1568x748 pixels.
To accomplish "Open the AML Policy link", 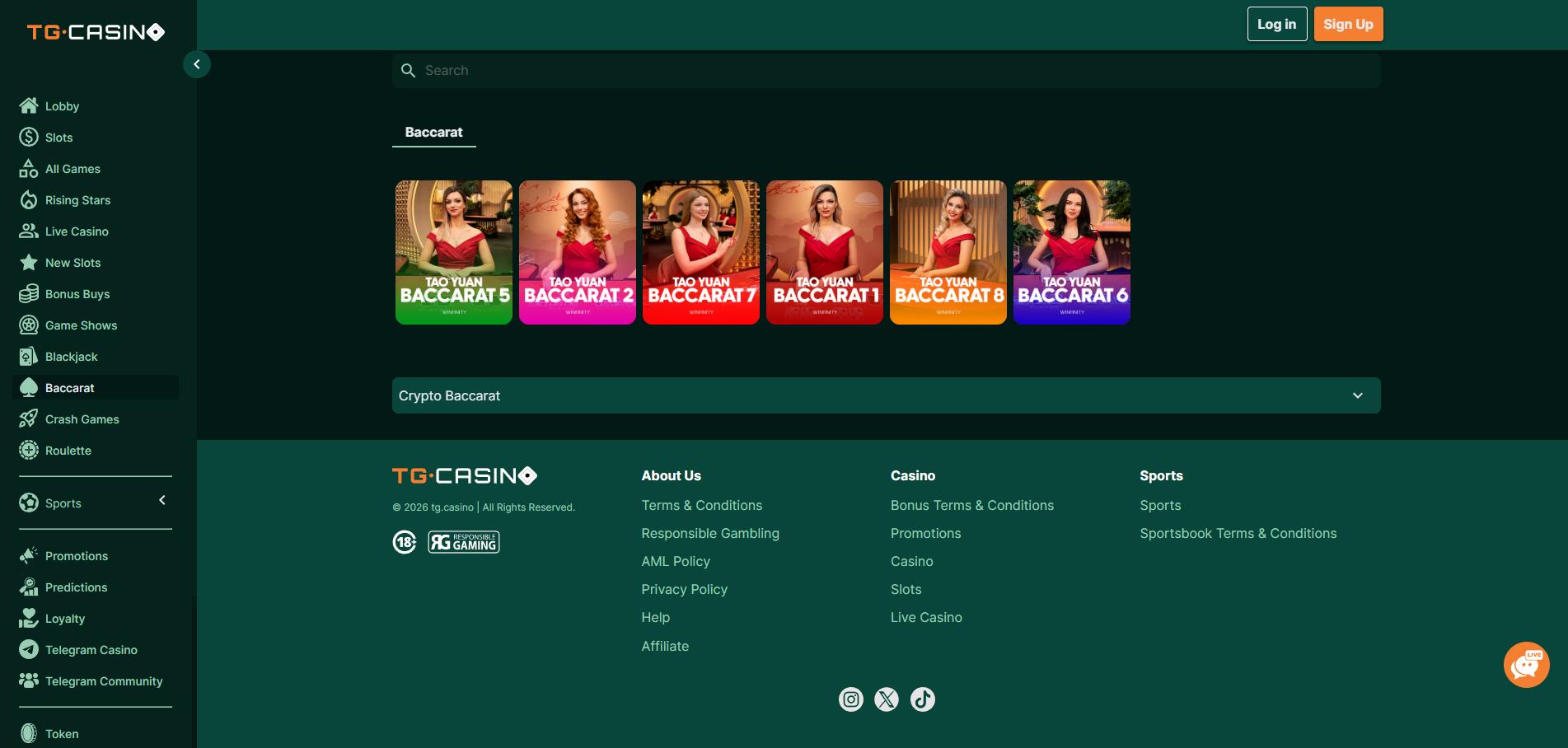I will (x=676, y=561).
